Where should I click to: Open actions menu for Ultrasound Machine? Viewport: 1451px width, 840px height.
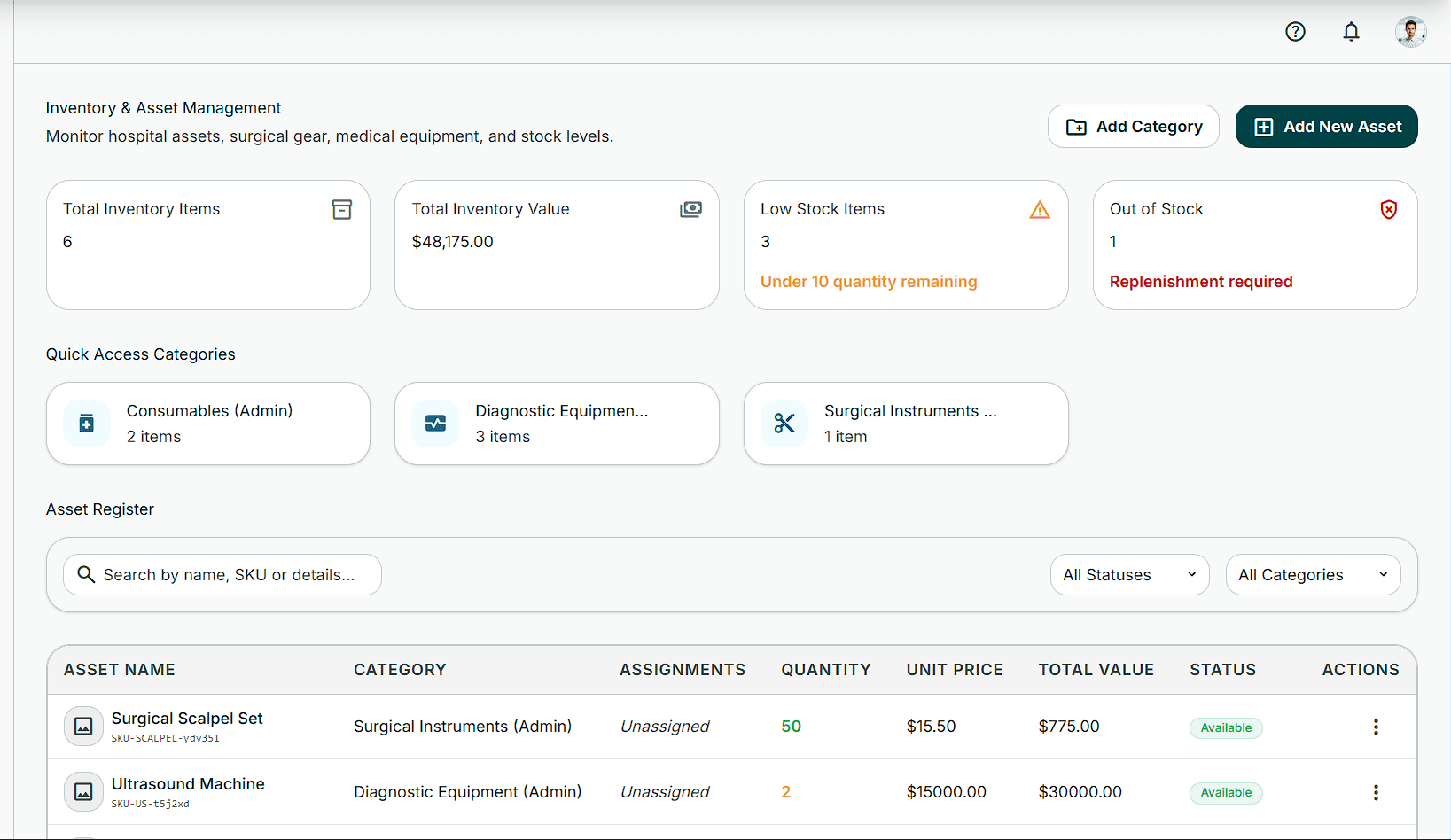[1376, 792]
